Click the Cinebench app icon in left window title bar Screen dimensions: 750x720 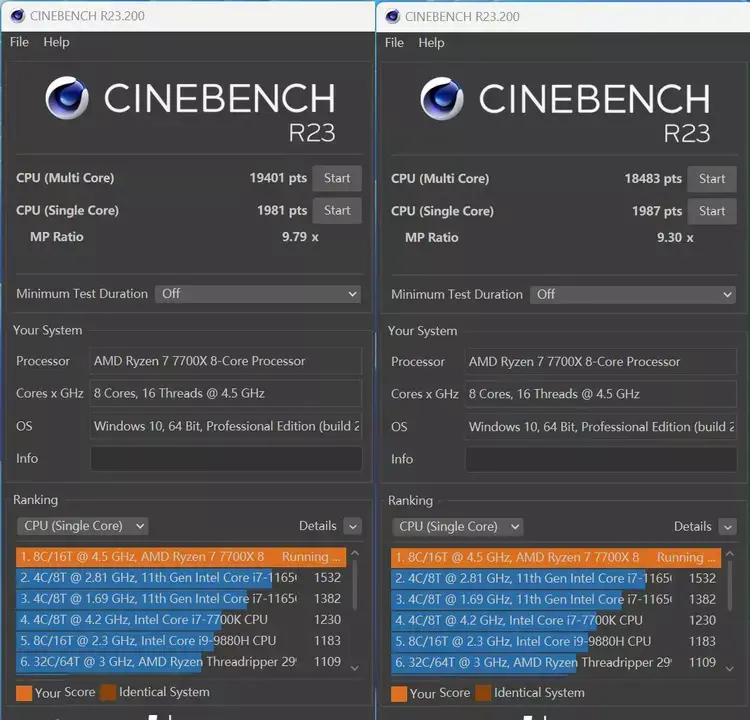tap(18, 16)
